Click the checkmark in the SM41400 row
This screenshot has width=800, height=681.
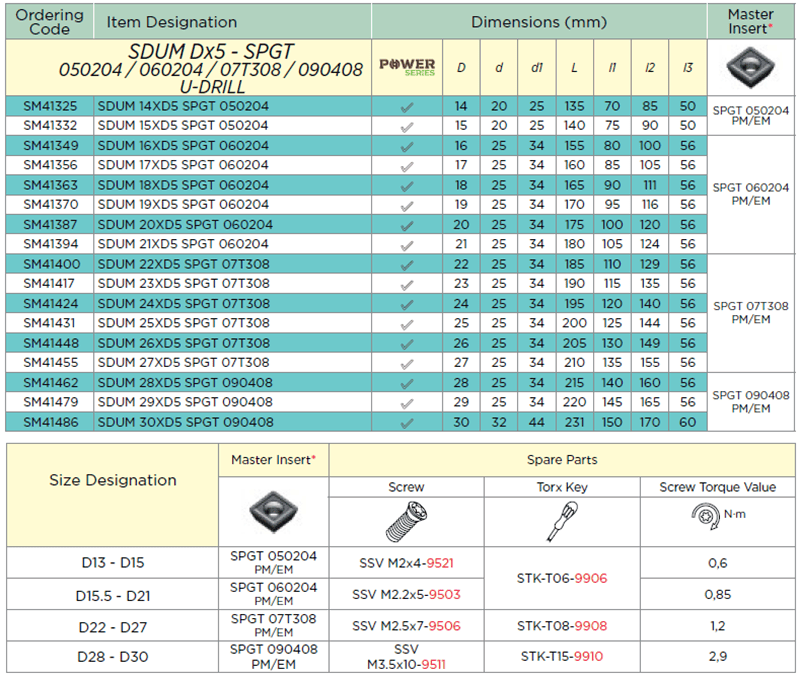tap(407, 266)
